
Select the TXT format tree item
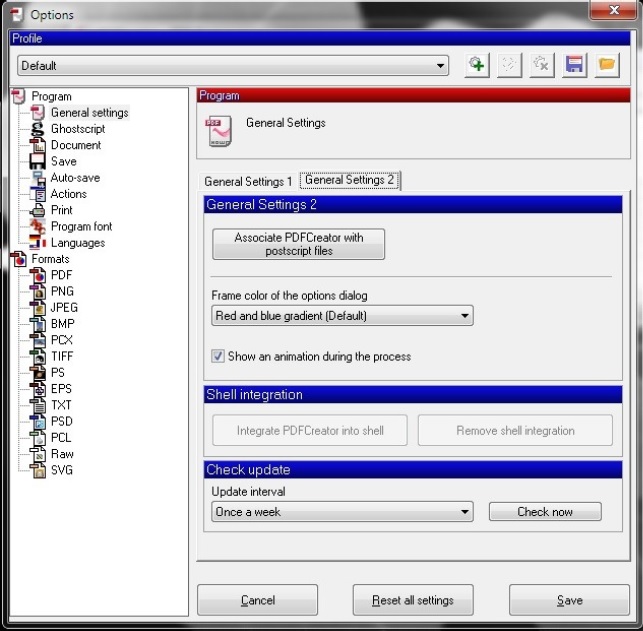point(61,405)
